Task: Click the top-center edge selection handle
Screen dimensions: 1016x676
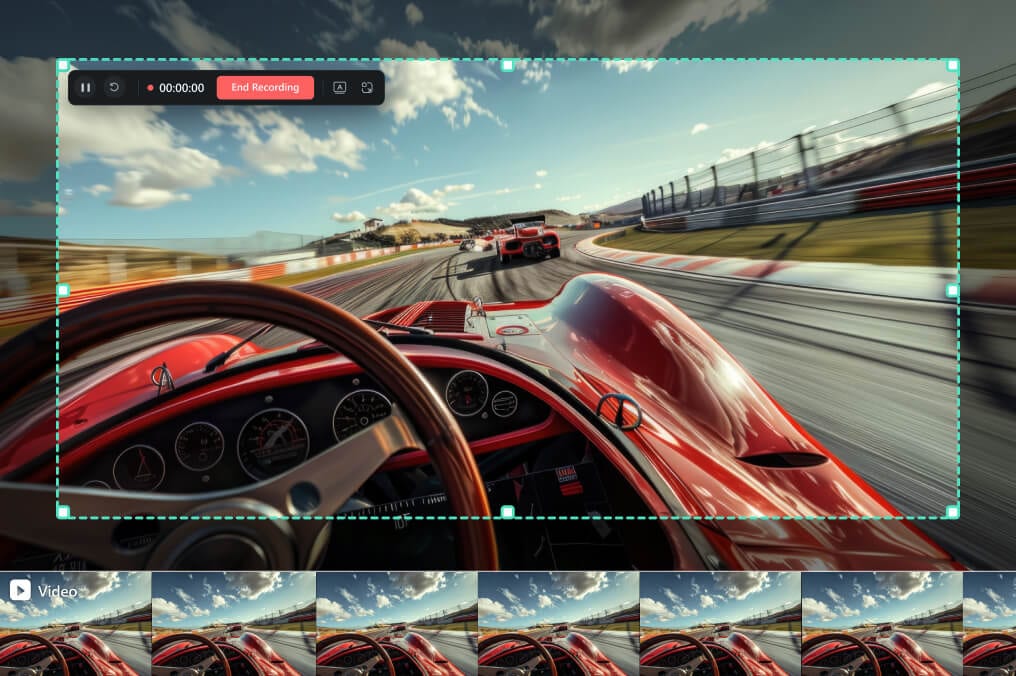Action: [508, 65]
